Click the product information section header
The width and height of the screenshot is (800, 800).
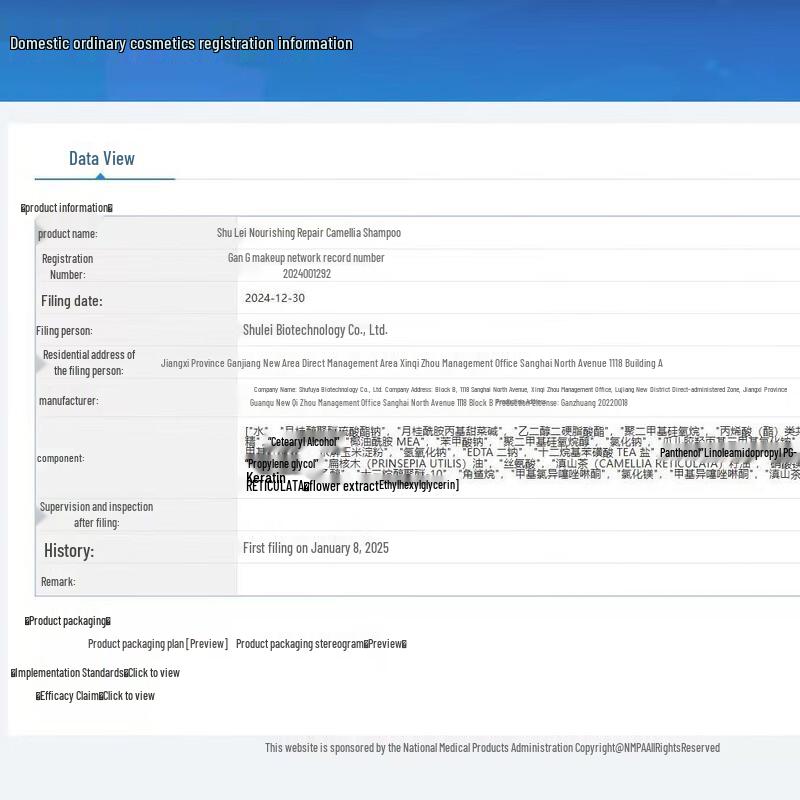(x=67, y=208)
